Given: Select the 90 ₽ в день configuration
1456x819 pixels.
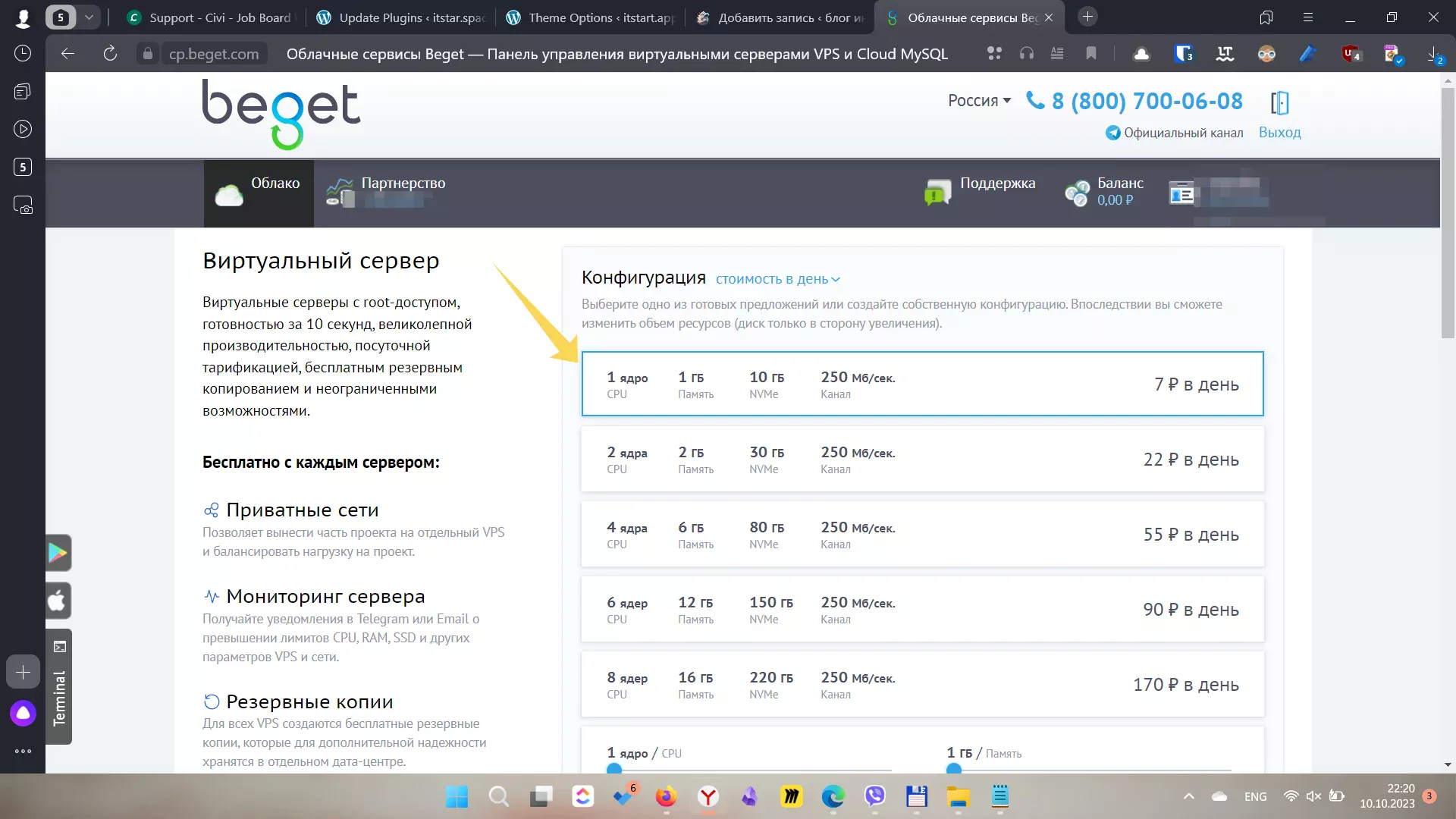Looking at the screenshot, I should pyautogui.click(x=922, y=609).
